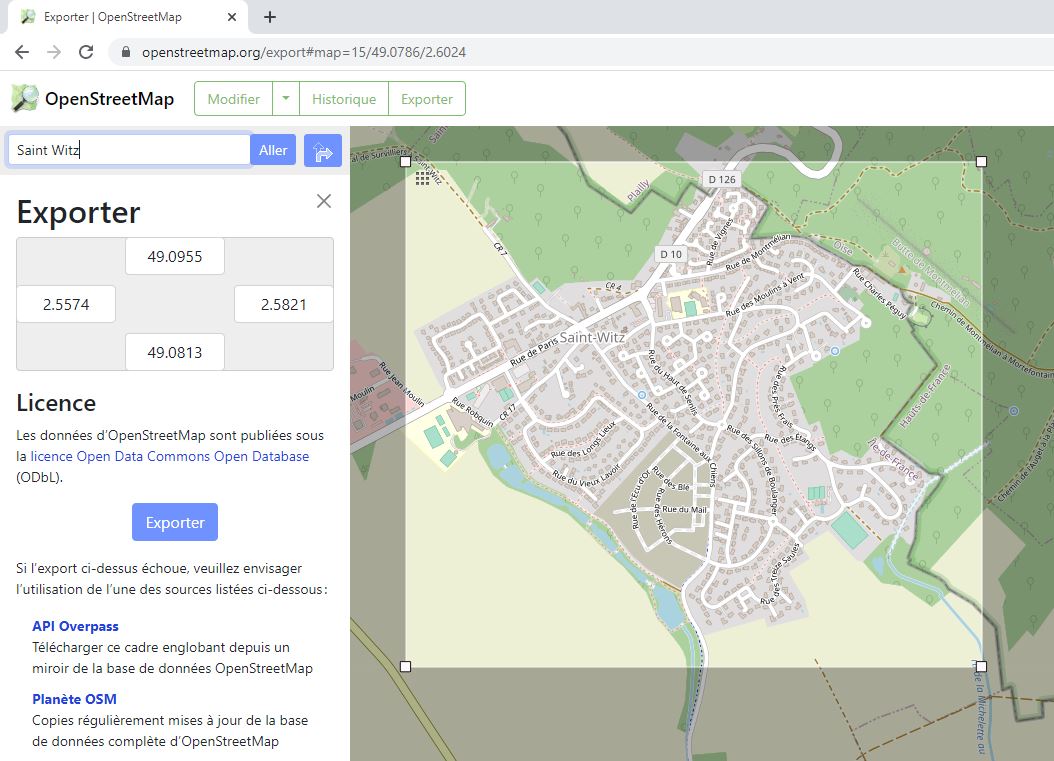This screenshot has width=1054, height=761.
Task: Click the OpenStreetMap logo icon
Action: point(24,98)
